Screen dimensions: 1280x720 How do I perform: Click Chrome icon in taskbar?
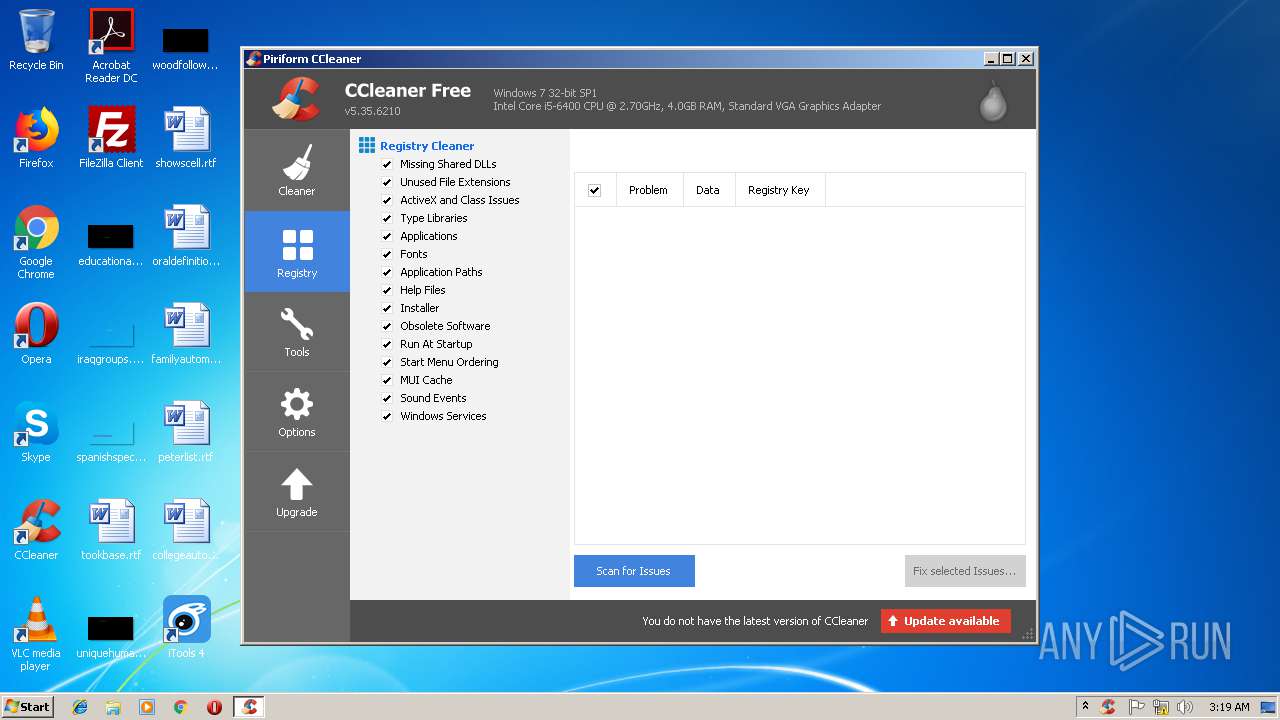tap(181, 707)
